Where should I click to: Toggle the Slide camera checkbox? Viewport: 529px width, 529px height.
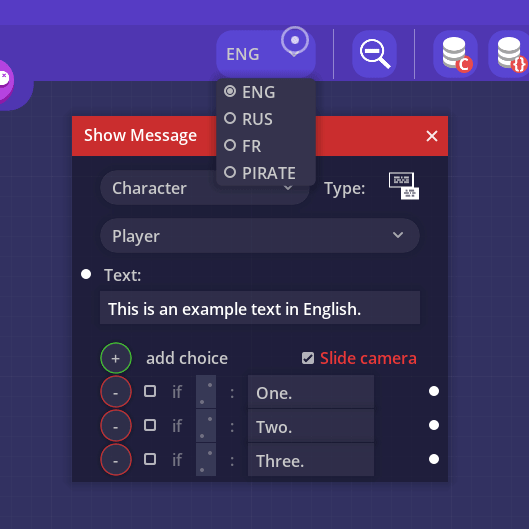click(308, 358)
